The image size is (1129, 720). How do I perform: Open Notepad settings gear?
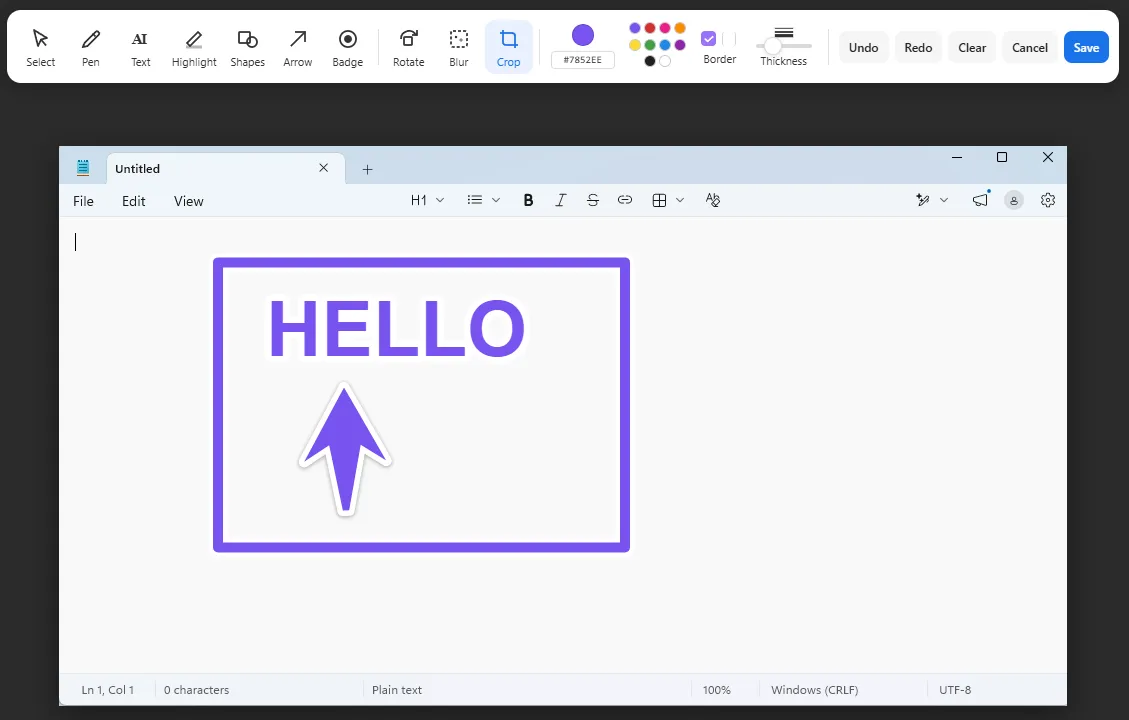1048,200
